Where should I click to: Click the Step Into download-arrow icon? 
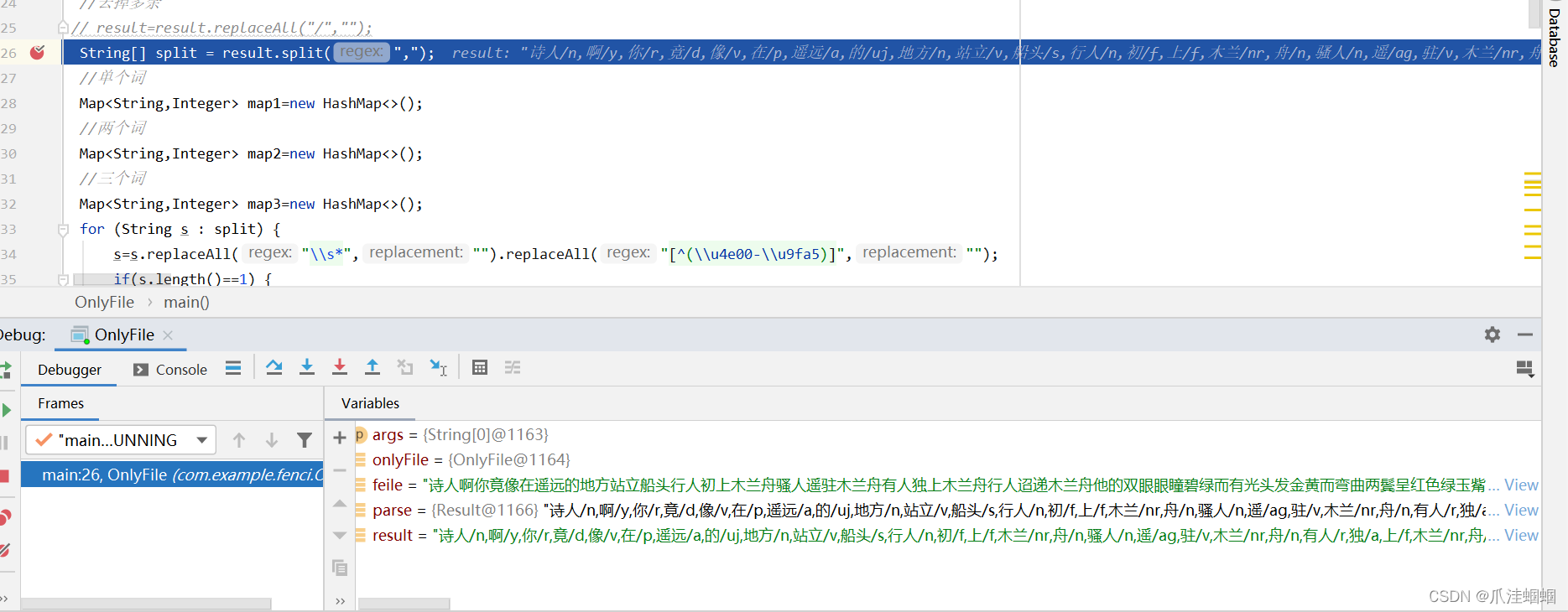click(x=307, y=368)
